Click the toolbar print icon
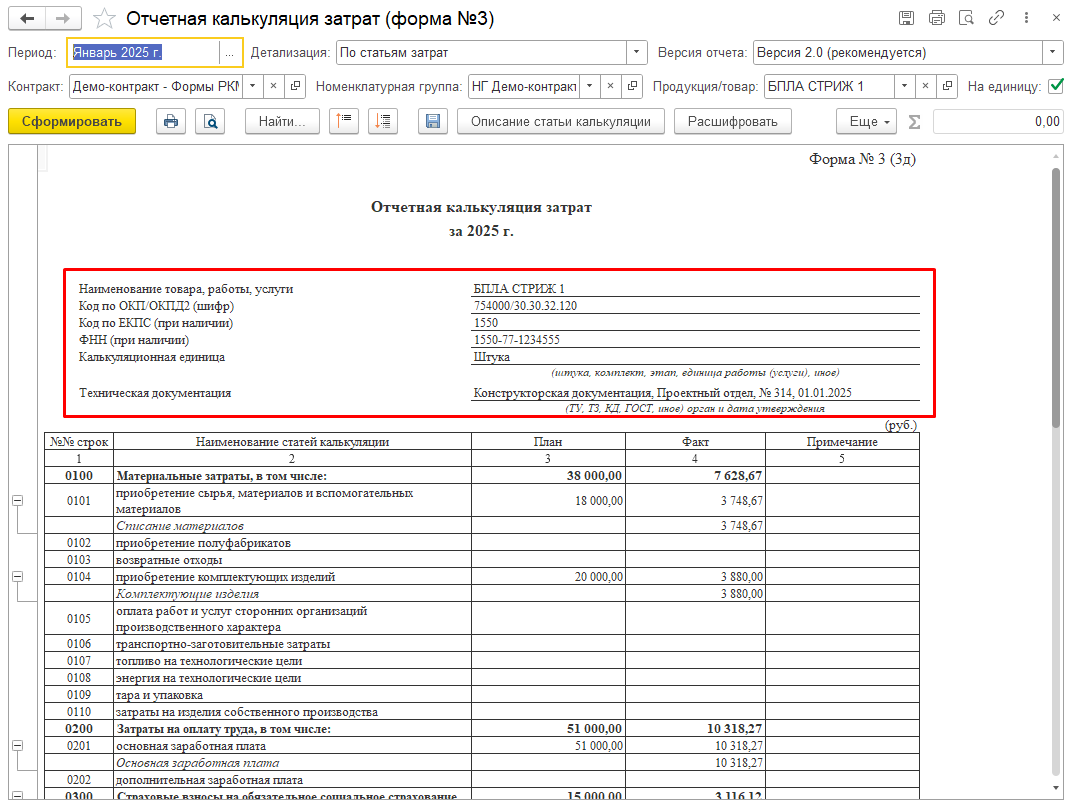The height and width of the screenshot is (811, 1079). [x=171, y=122]
